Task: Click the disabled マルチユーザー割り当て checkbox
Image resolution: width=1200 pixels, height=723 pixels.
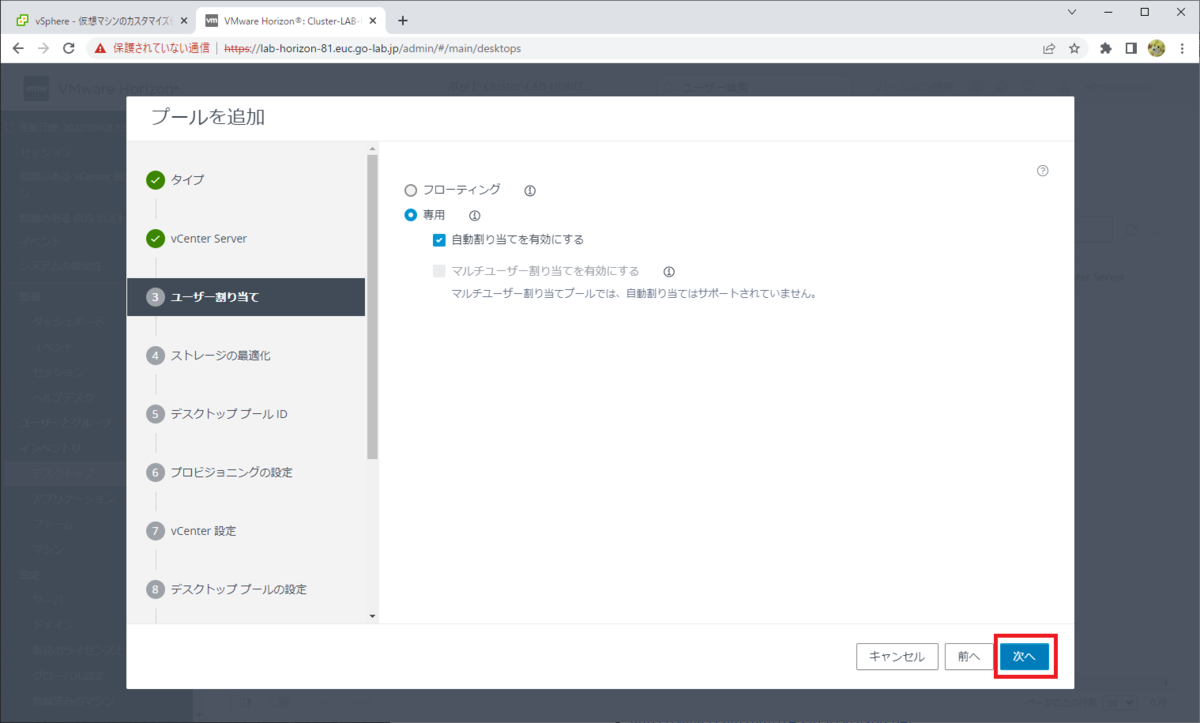Action: 439,271
